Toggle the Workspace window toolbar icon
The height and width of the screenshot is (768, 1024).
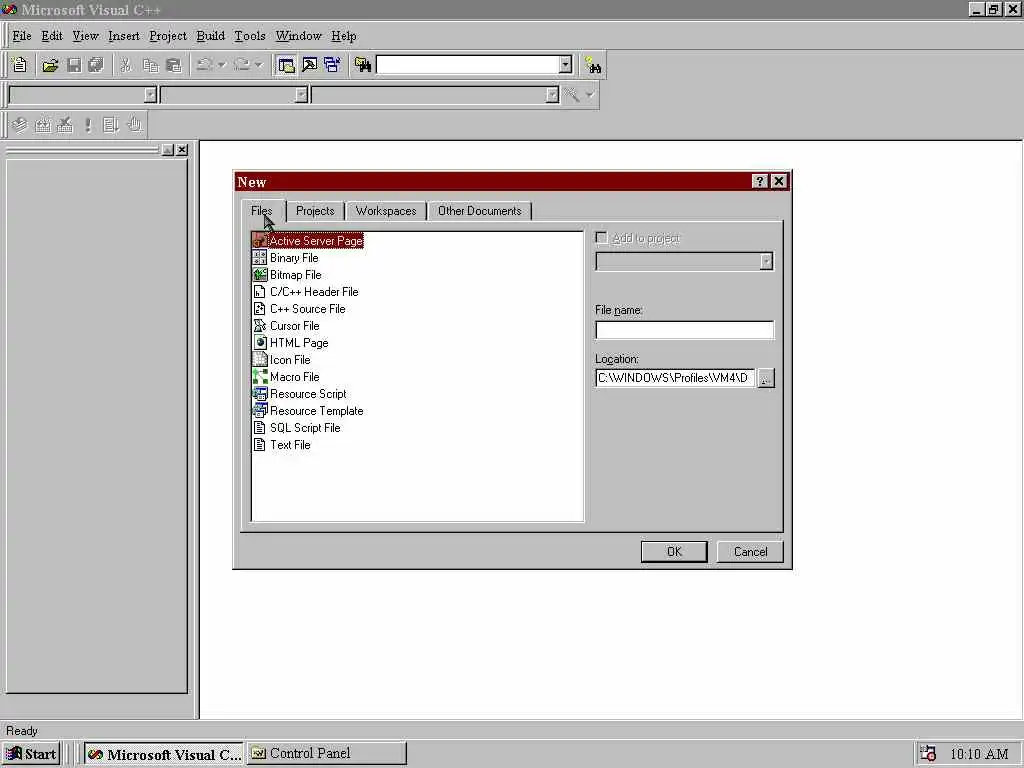[x=286, y=65]
